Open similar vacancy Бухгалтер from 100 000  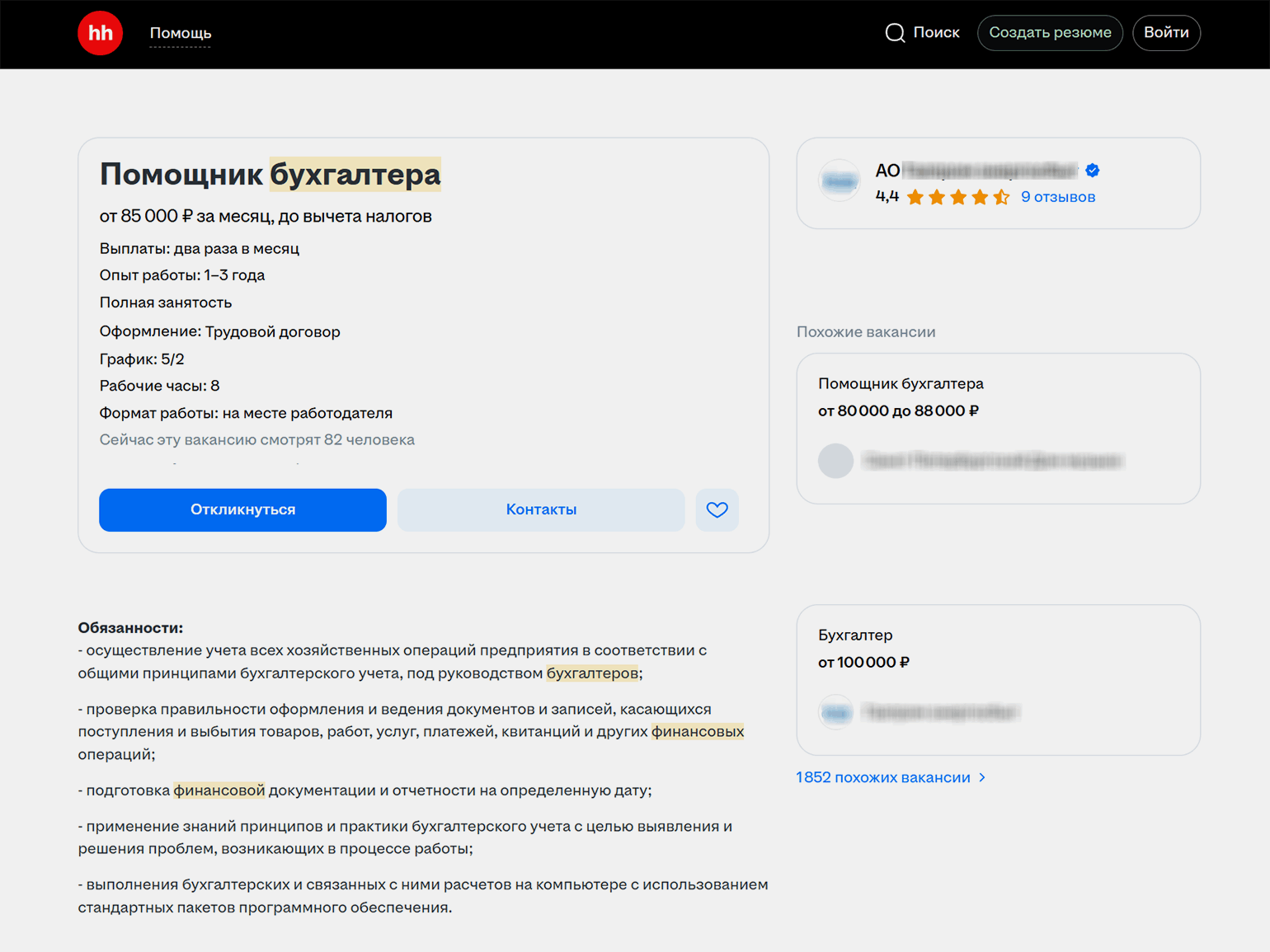pyautogui.click(x=855, y=635)
